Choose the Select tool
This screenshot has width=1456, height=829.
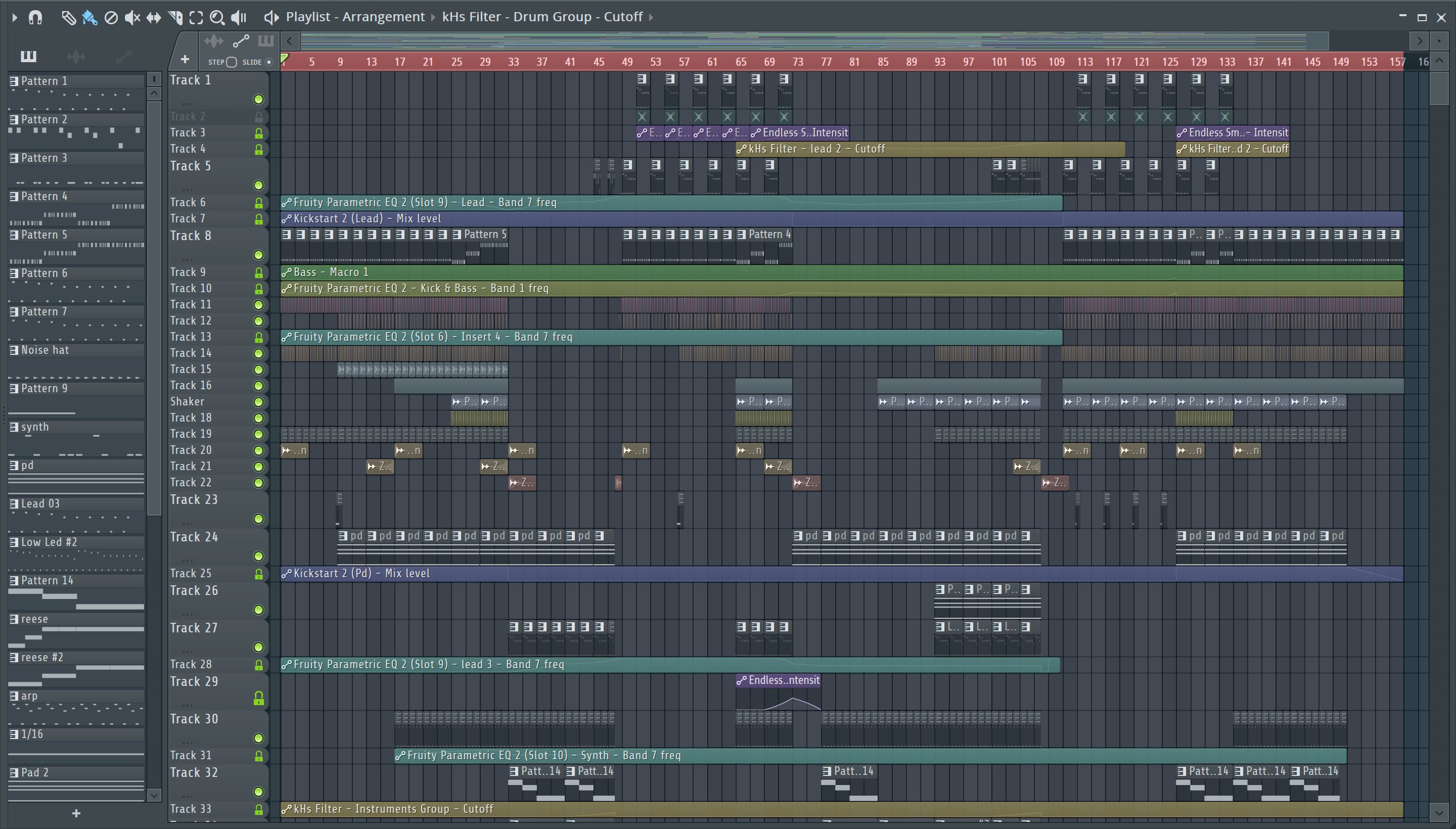(x=196, y=18)
